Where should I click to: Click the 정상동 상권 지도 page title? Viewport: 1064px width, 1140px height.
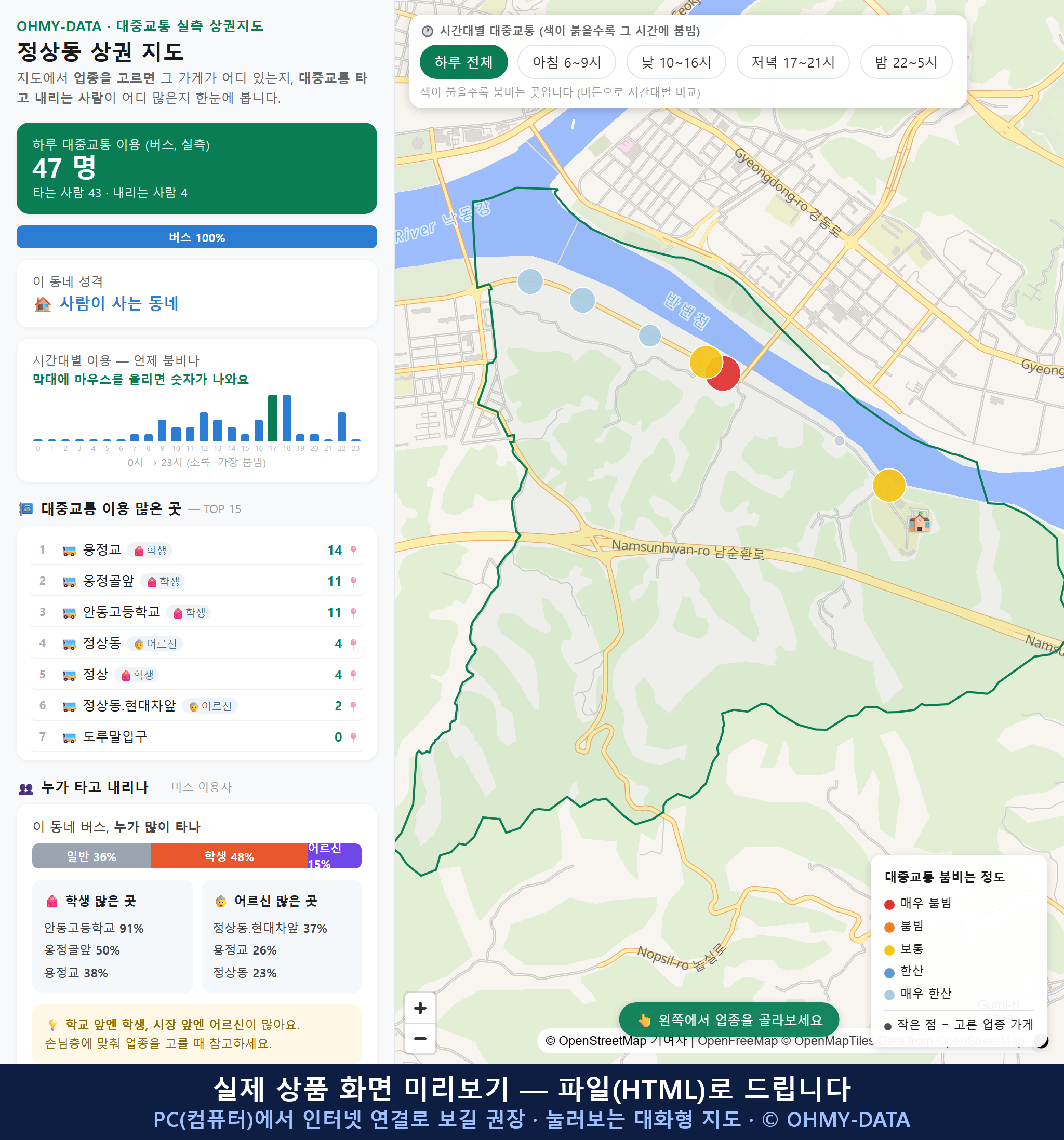(x=100, y=51)
